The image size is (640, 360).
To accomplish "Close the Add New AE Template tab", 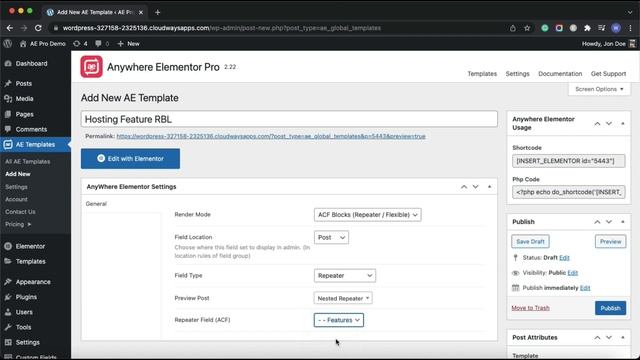I will (x=141, y=12).
